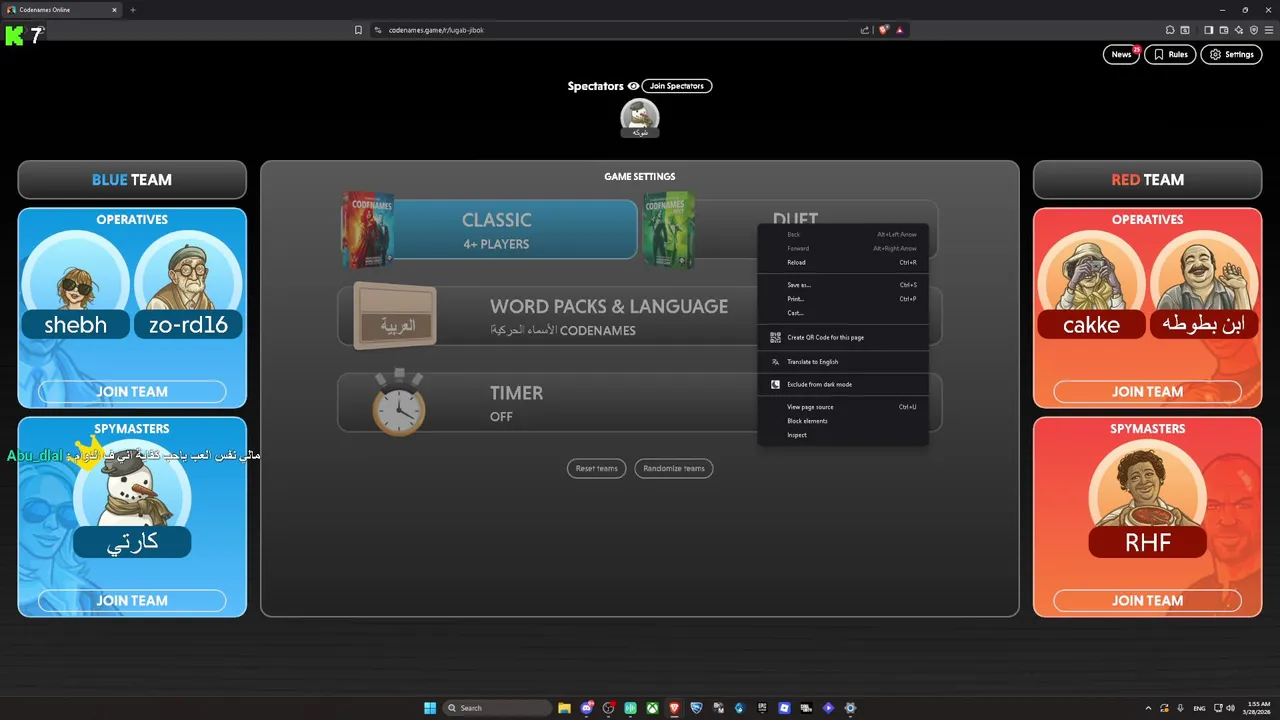Open File Explorer from taskbar
Image resolution: width=1280 pixels, height=720 pixels.
pyautogui.click(x=564, y=708)
